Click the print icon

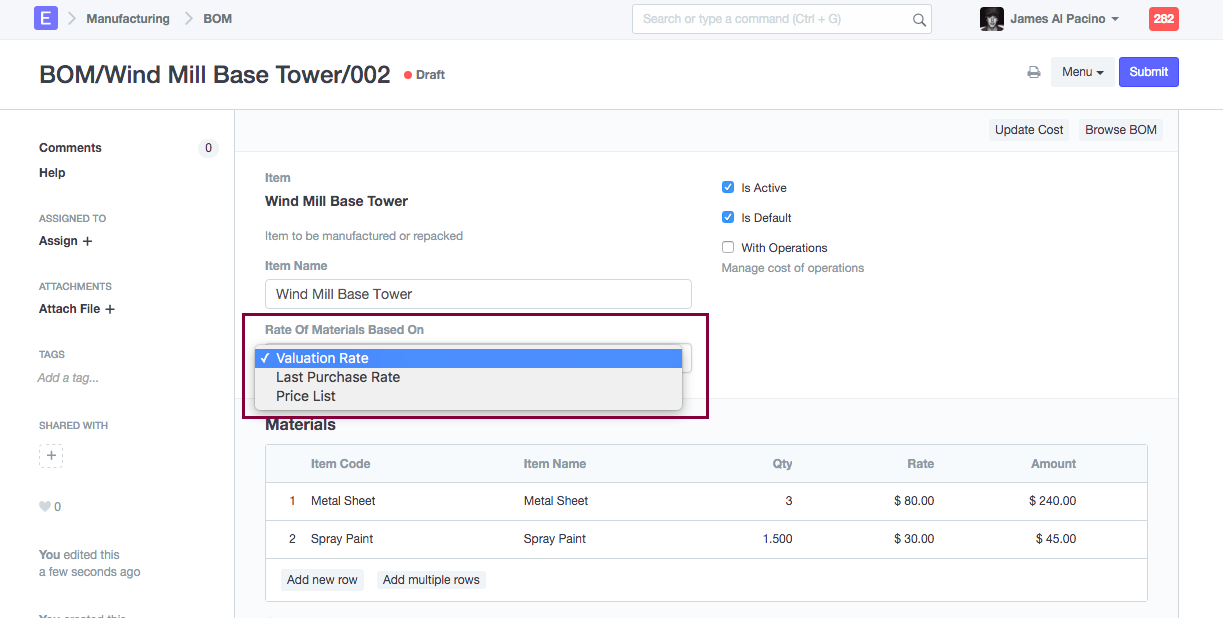click(x=1034, y=72)
